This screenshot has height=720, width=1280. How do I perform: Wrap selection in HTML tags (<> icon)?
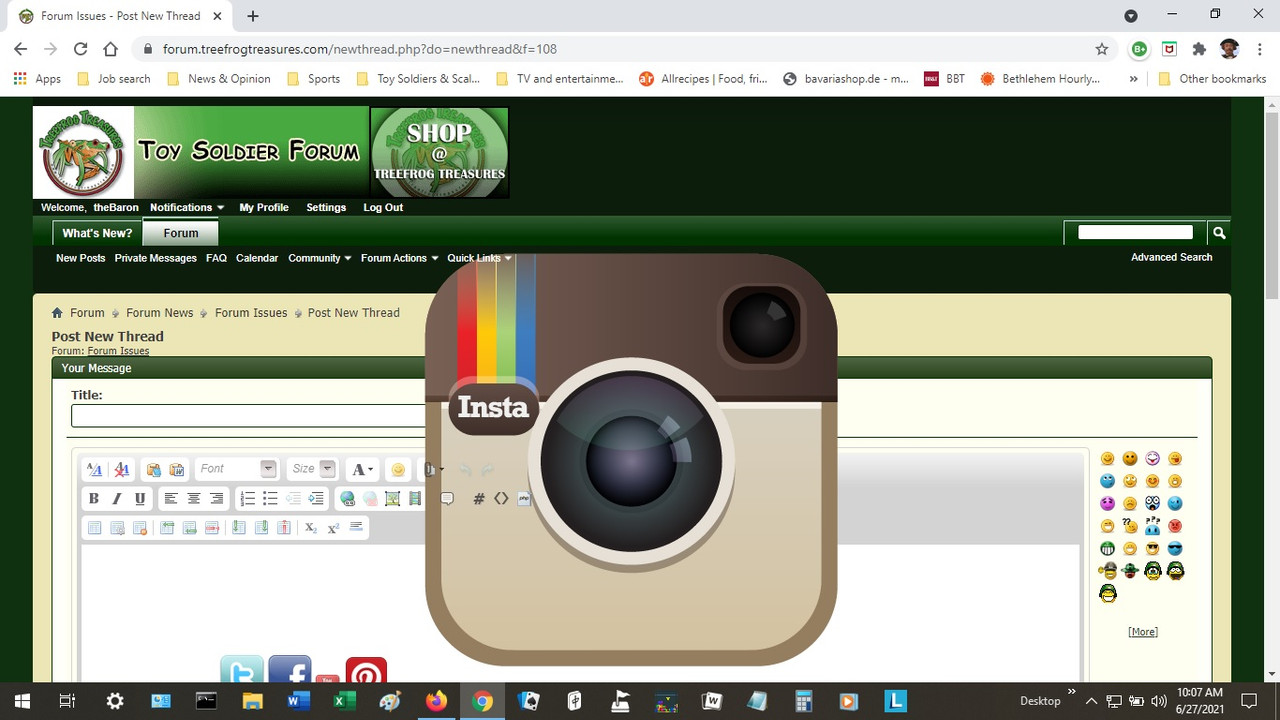pyautogui.click(x=501, y=498)
